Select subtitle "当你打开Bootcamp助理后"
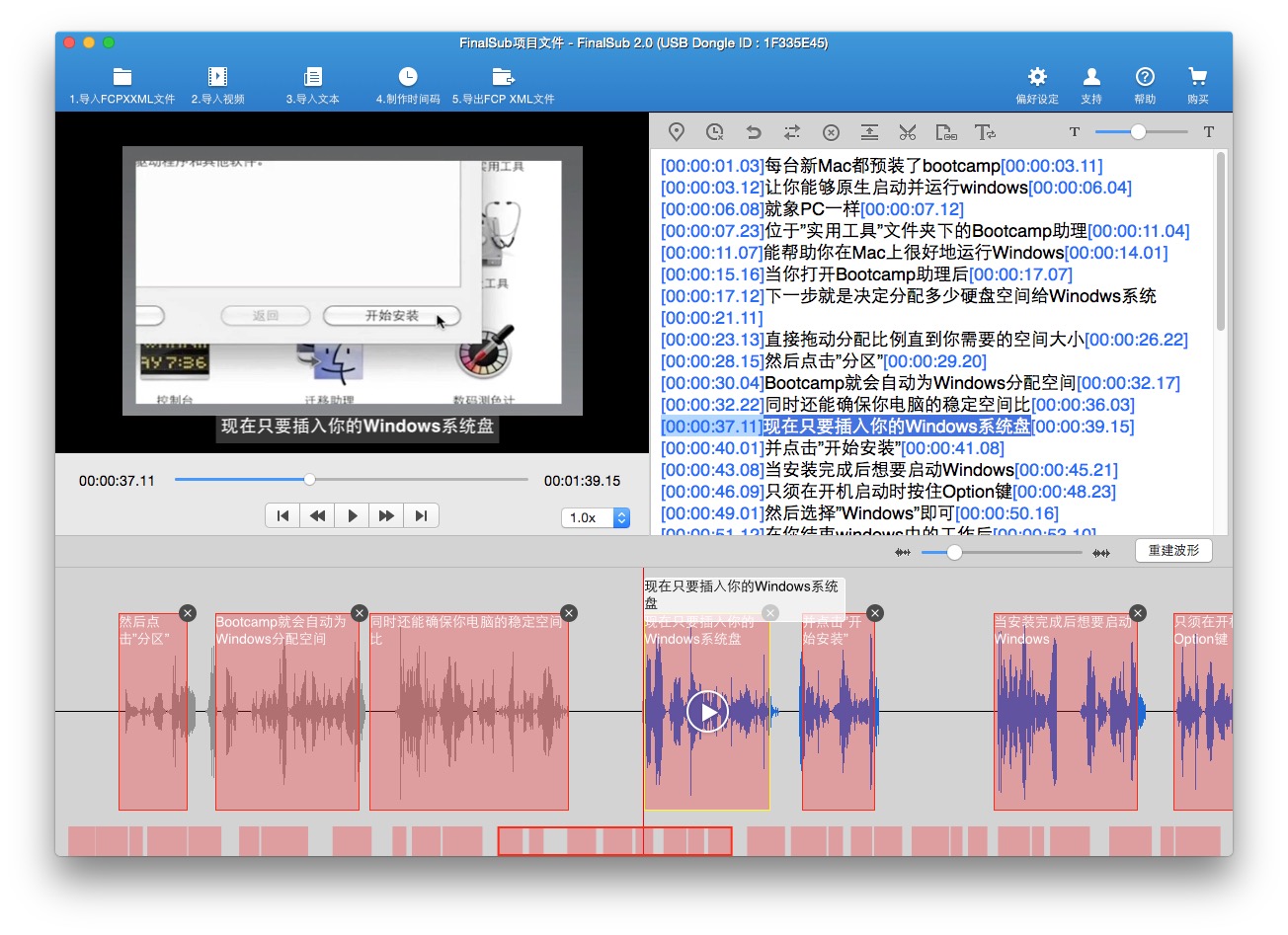The width and height of the screenshot is (1288, 935). click(866, 274)
